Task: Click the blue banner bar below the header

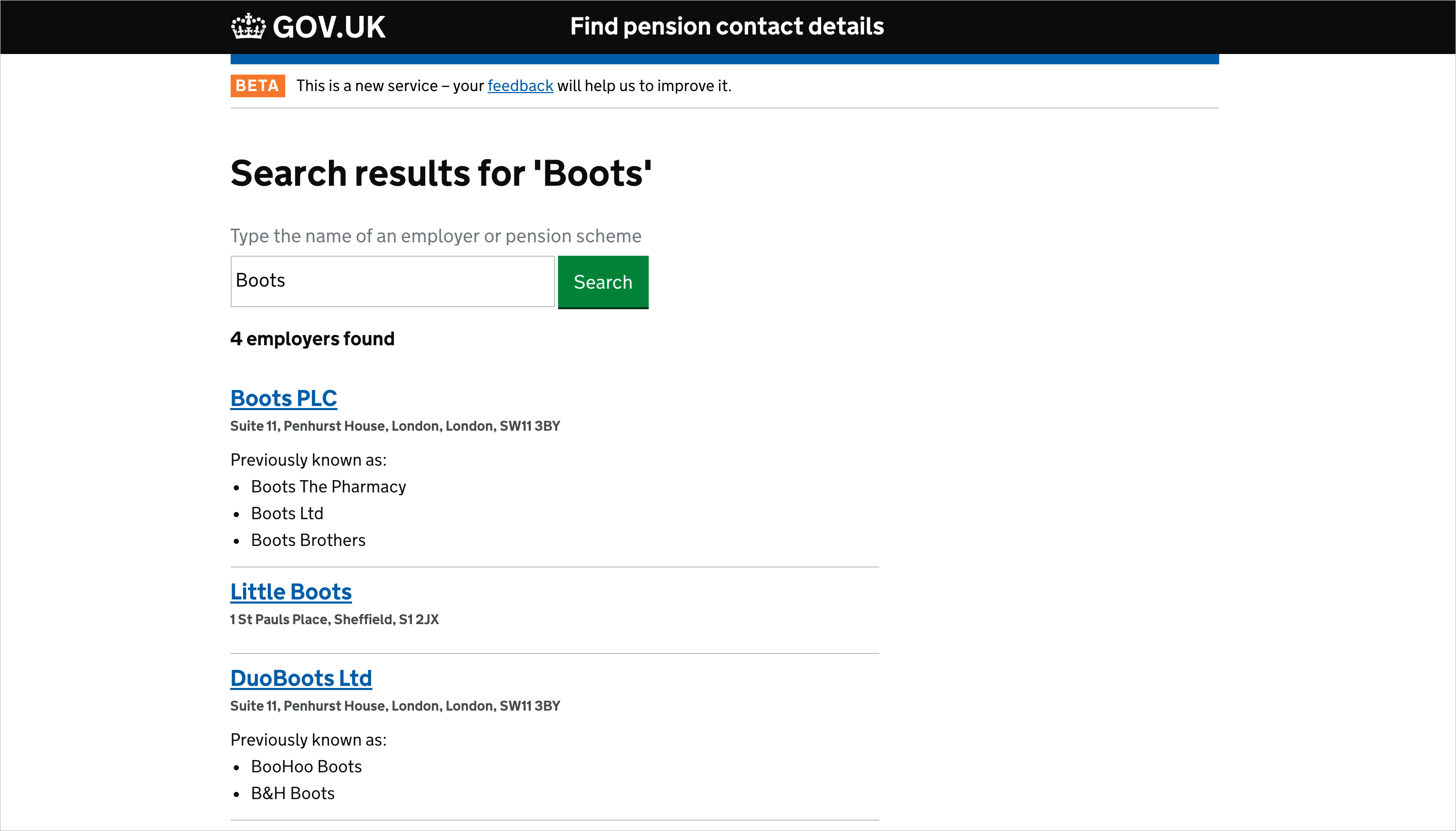Action: 724,57
